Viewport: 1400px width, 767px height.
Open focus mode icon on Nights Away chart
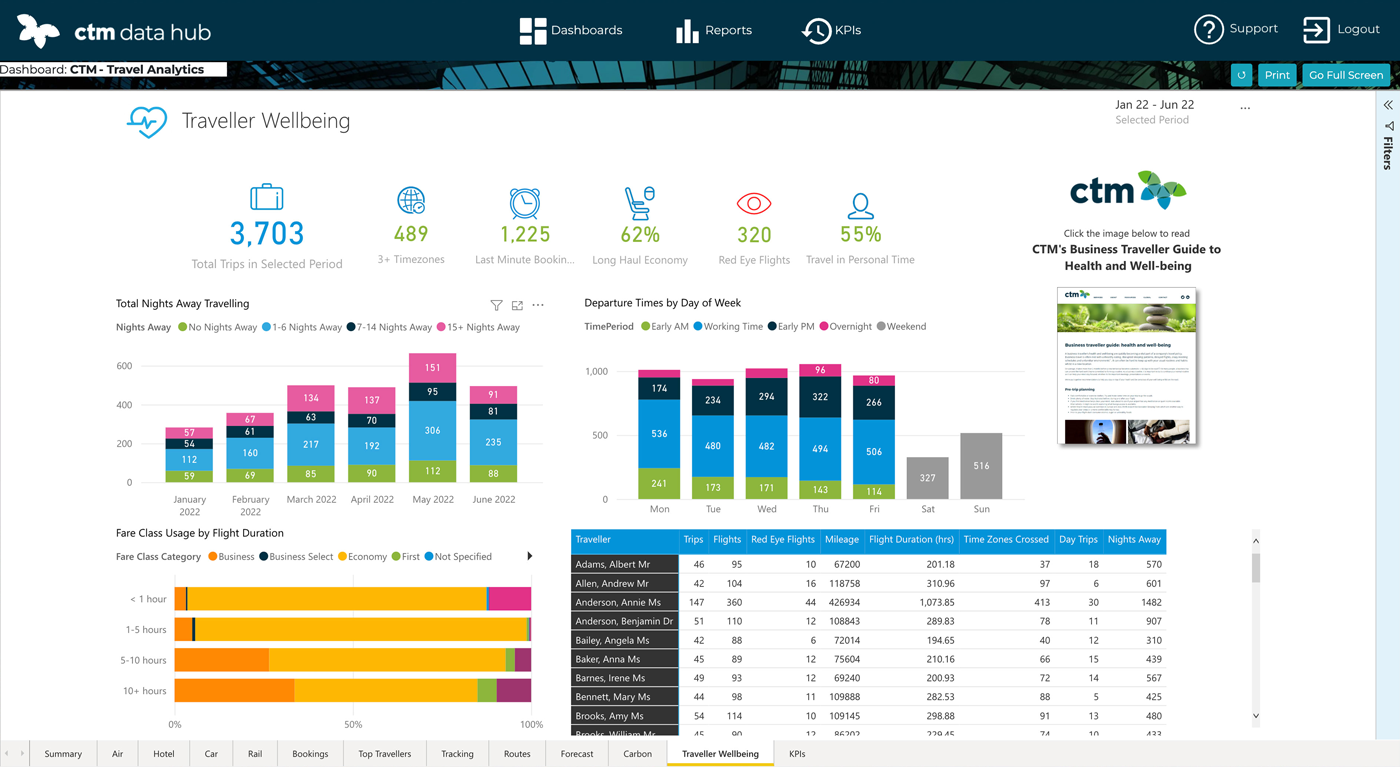(517, 305)
